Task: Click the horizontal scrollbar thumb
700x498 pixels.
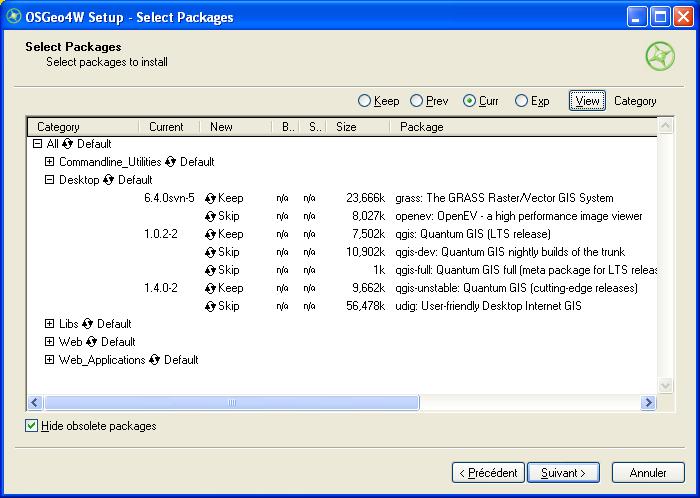Action: point(228,402)
